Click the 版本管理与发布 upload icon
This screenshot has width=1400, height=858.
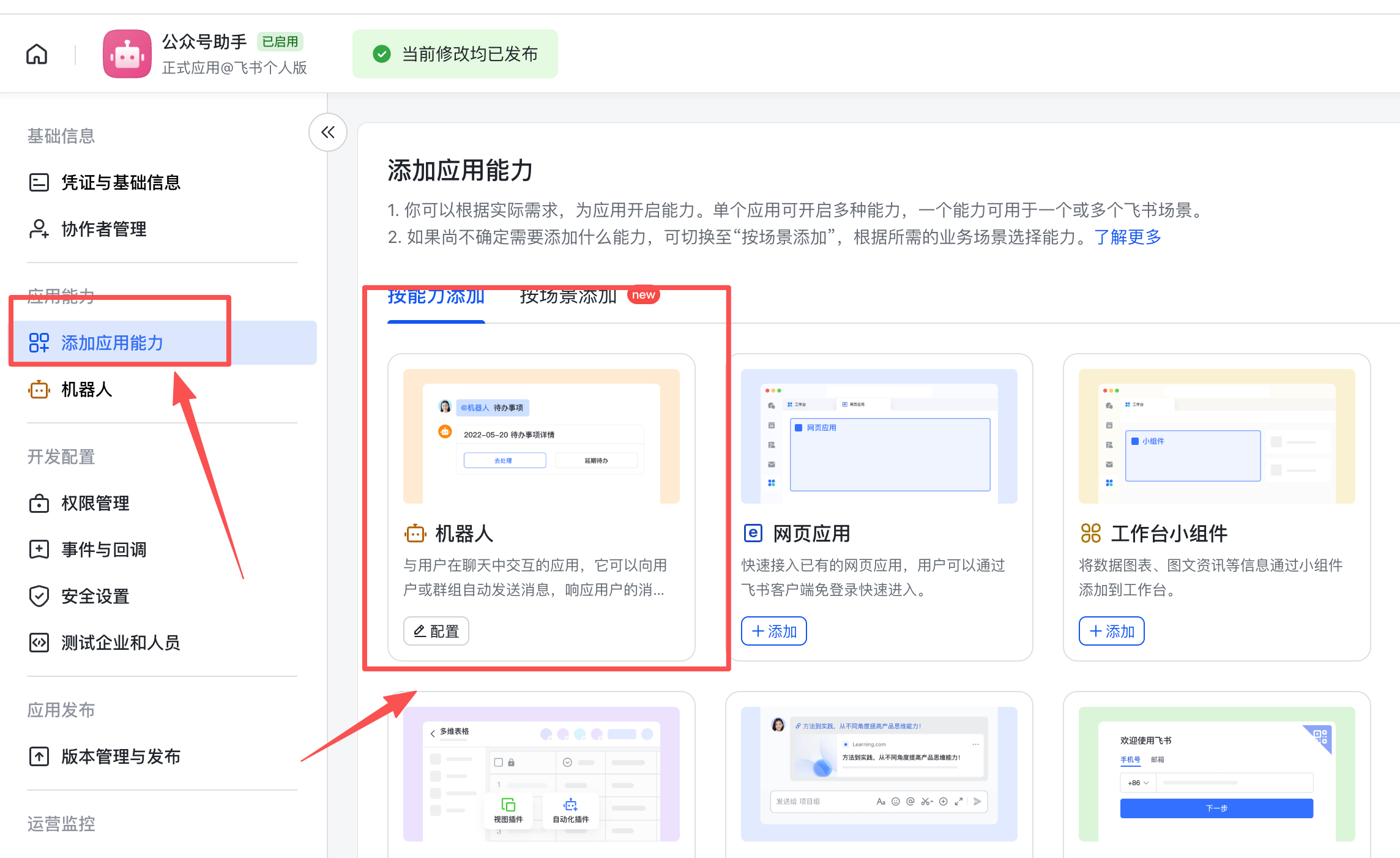point(39,756)
